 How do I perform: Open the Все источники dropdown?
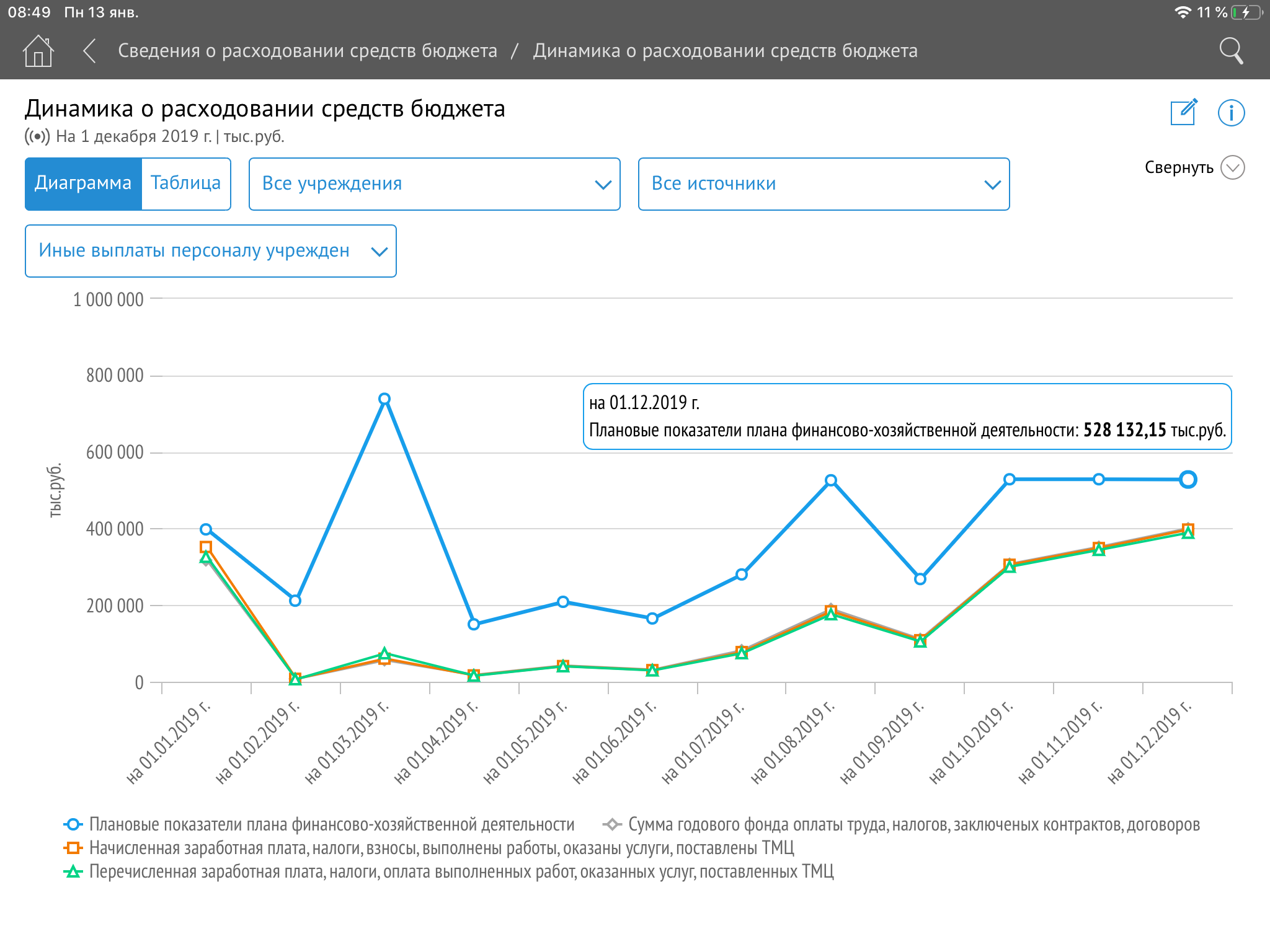(x=824, y=184)
